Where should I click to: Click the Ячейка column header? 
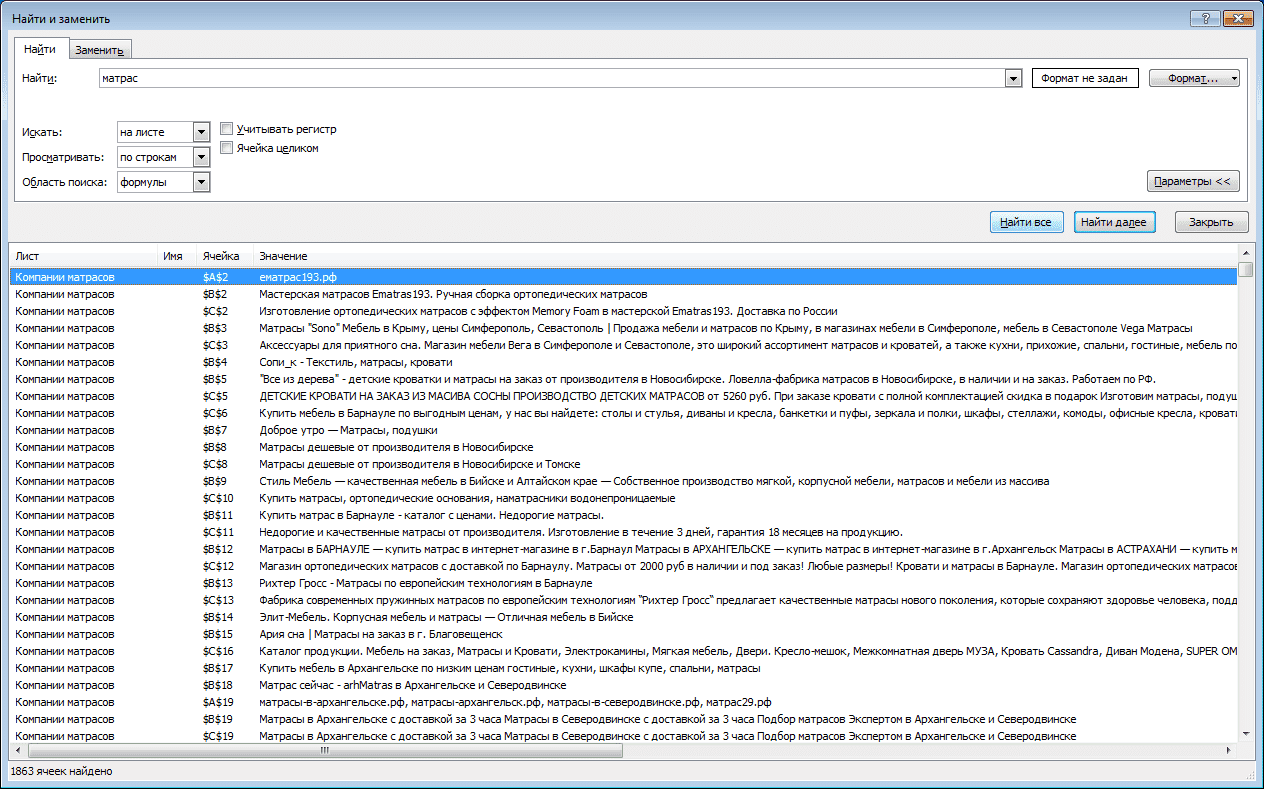[224, 257]
